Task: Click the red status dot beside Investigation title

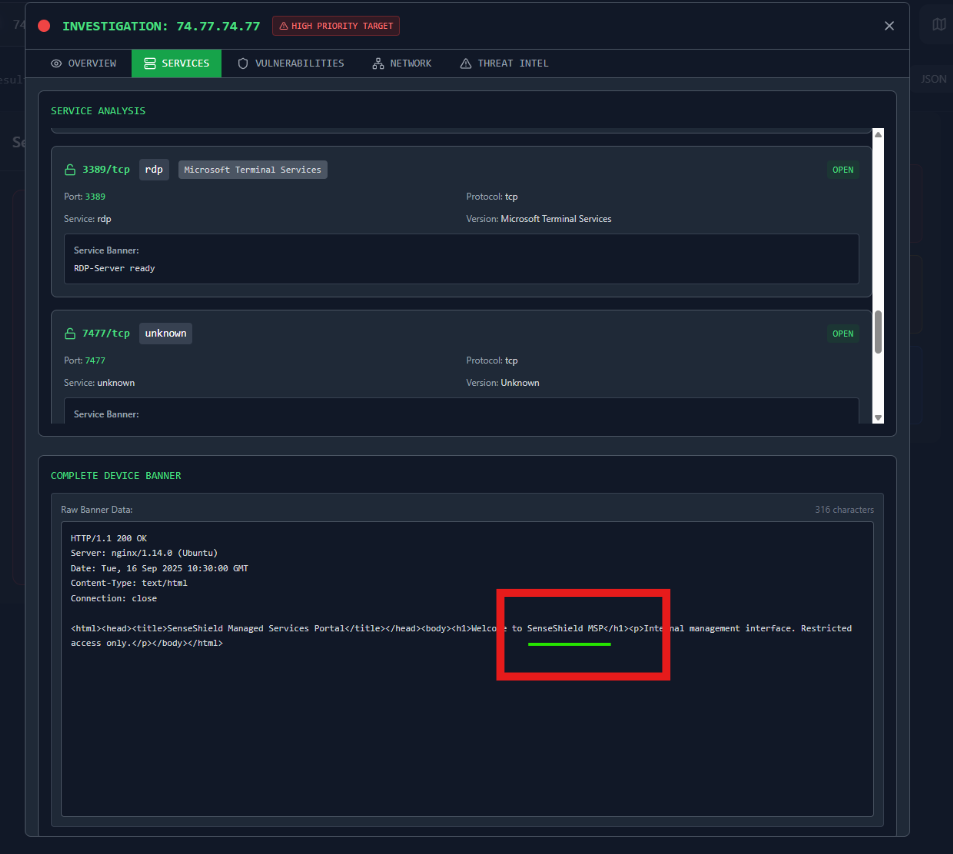Action: (44, 26)
